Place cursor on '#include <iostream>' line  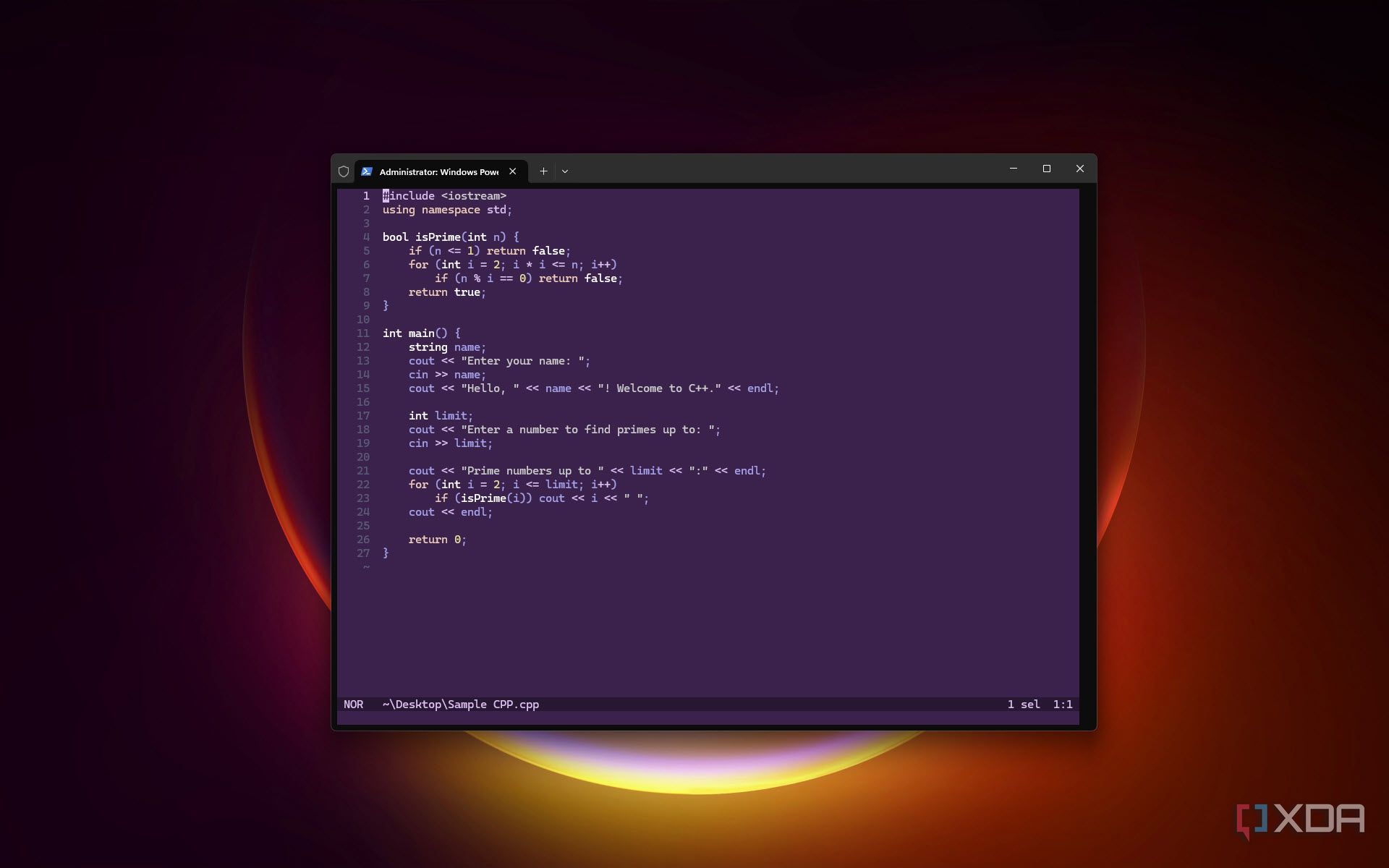[444, 196]
